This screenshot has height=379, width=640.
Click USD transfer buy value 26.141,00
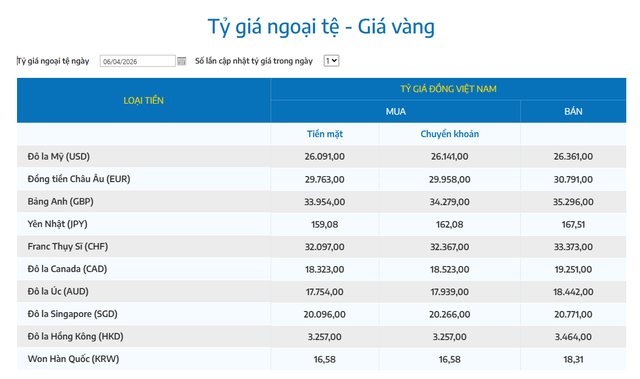click(x=449, y=157)
